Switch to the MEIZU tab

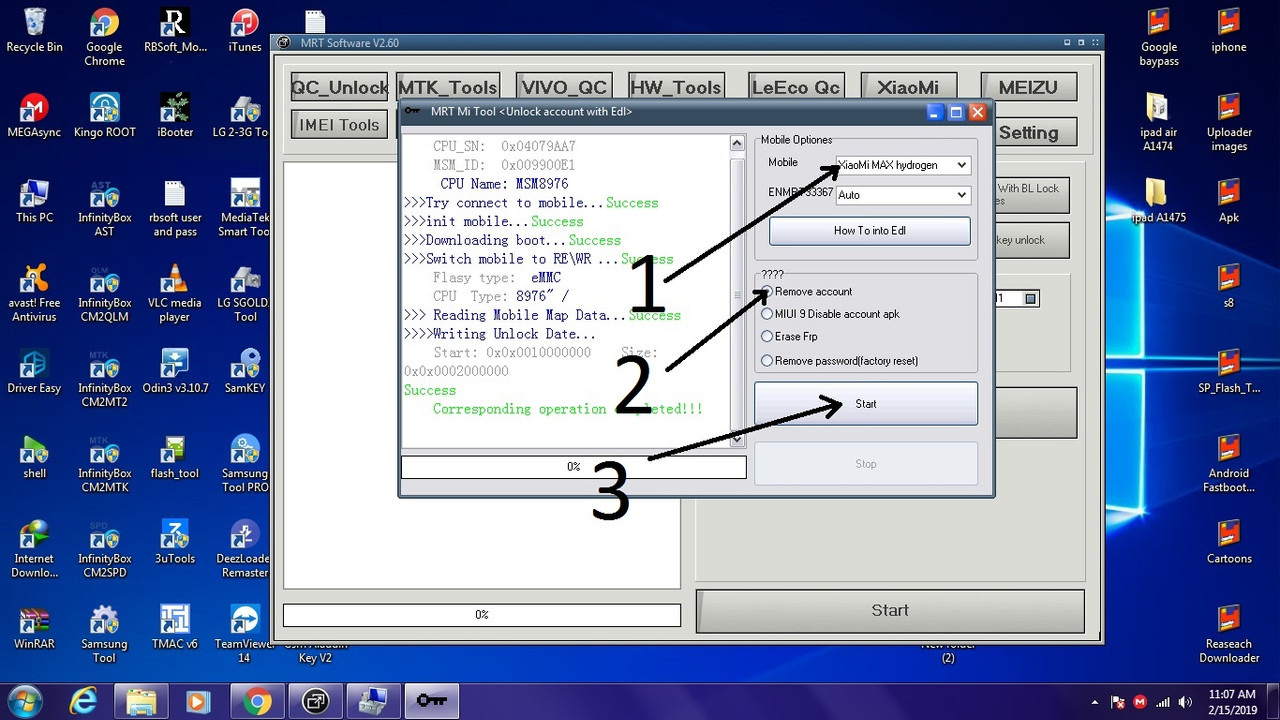point(1028,87)
